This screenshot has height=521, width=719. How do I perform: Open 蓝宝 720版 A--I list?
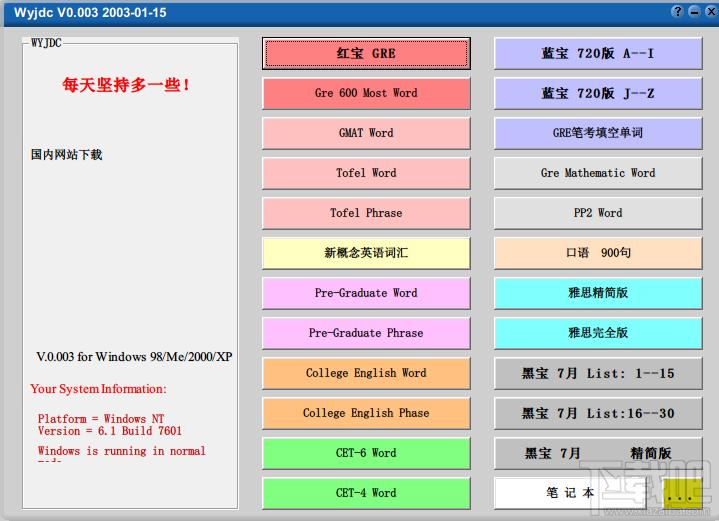coord(598,54)
